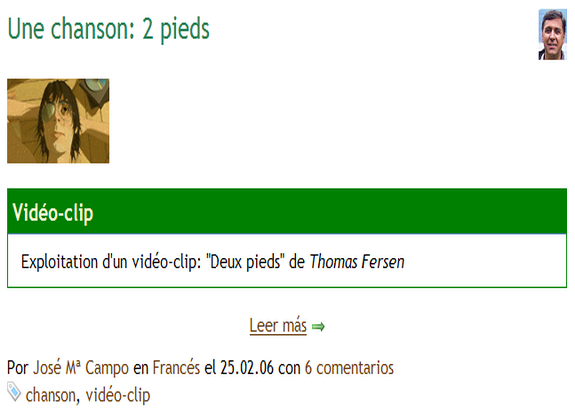Click the blue tag icon before chanson
575x420 pixels.
coord(14,392)
